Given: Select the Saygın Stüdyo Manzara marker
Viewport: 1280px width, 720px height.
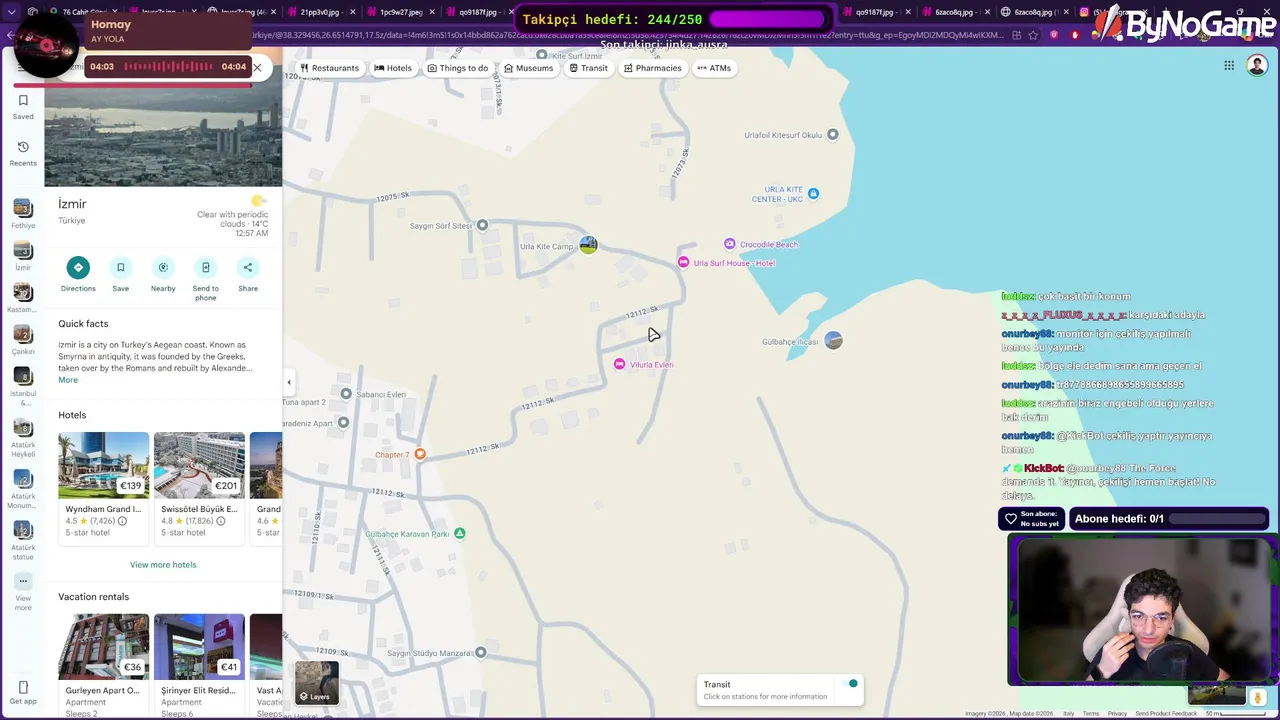Looking at the screenshot, I should [480, 652].
